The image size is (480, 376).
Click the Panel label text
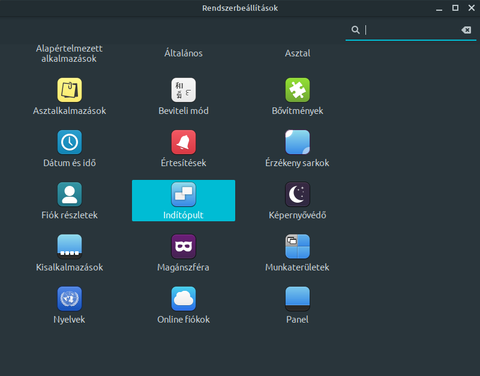coord(297,319)
